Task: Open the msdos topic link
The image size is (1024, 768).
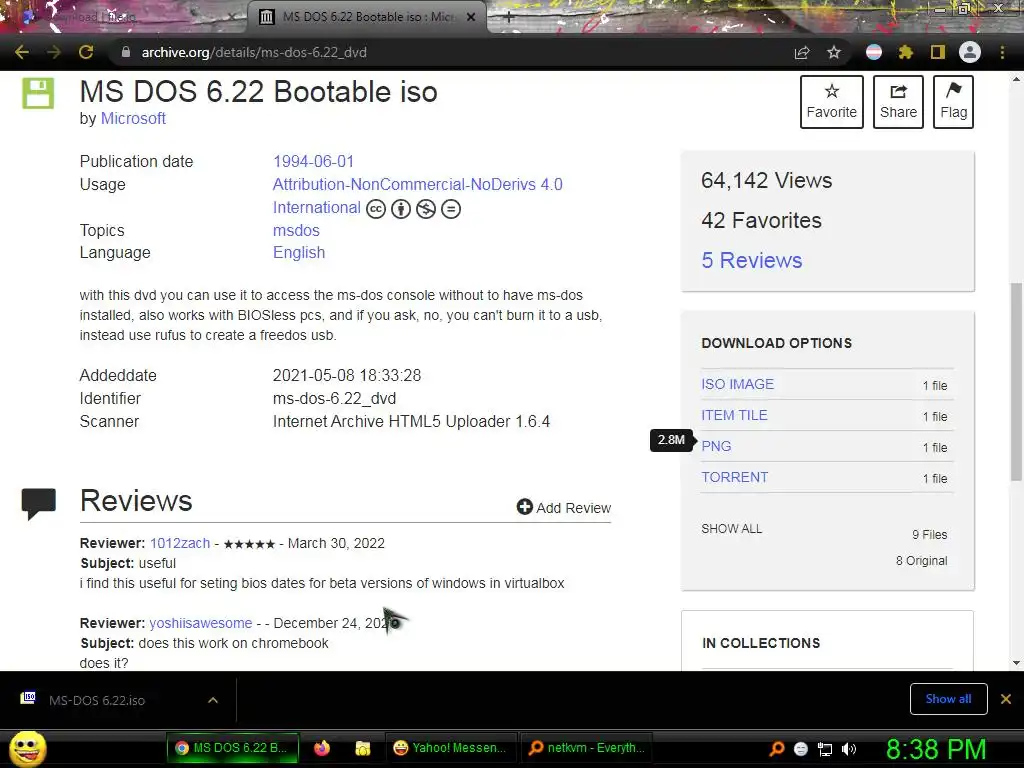Action: click(296, 231)
